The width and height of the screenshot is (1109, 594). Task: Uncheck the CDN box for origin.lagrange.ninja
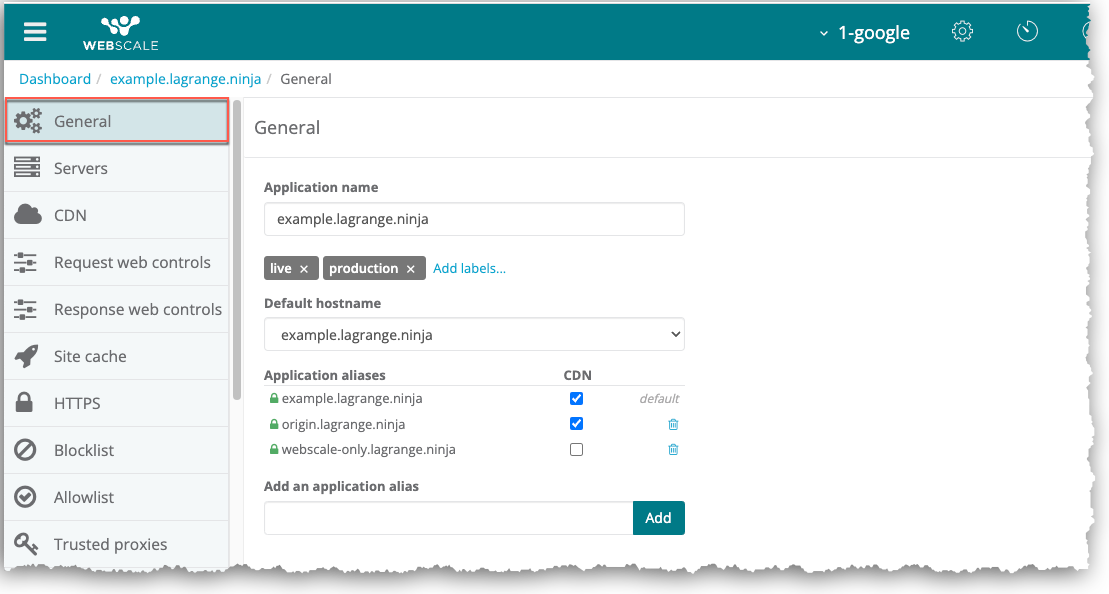(576, 424)
